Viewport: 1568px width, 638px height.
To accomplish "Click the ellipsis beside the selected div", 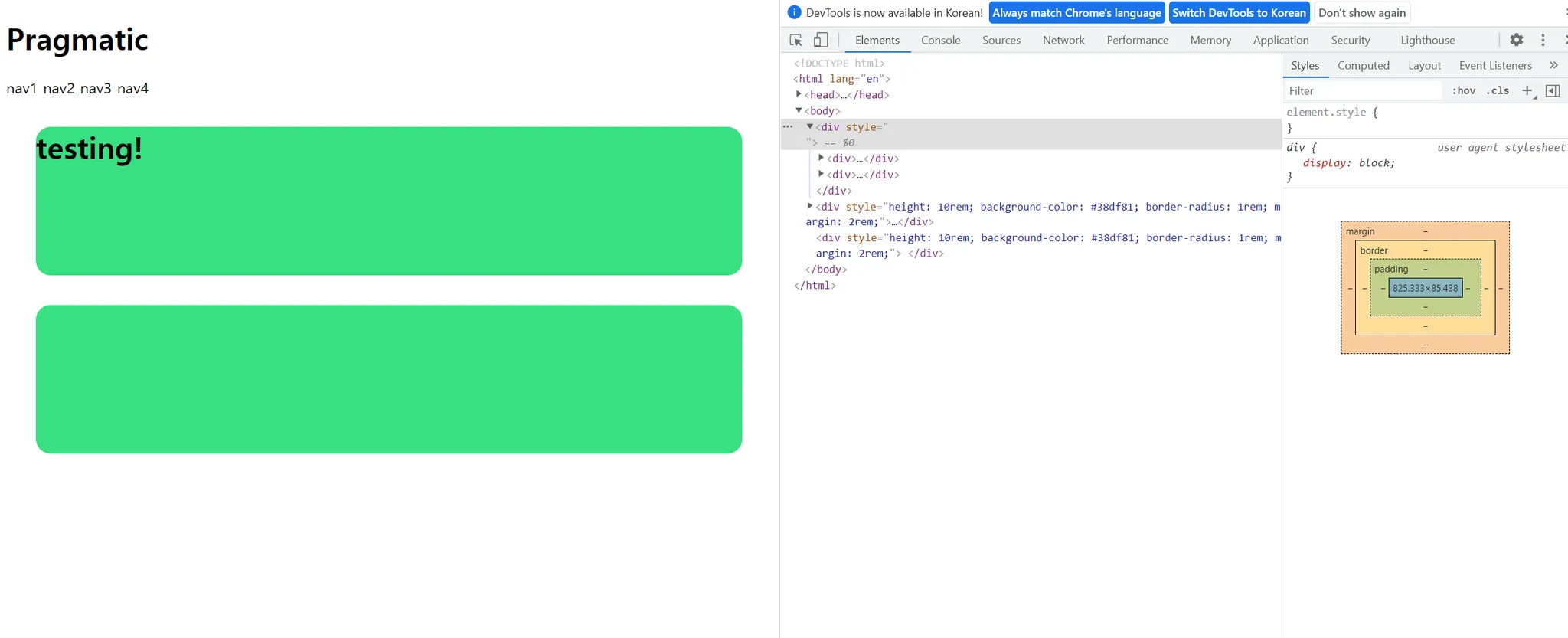I will click(788, 126).
